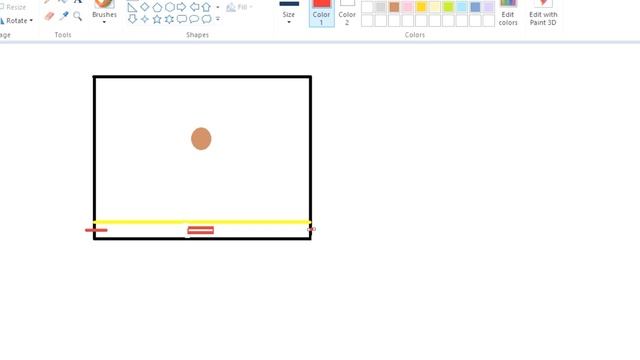Select the six-point star shape
The image size is (640, 360).
[x=169, y=19]
